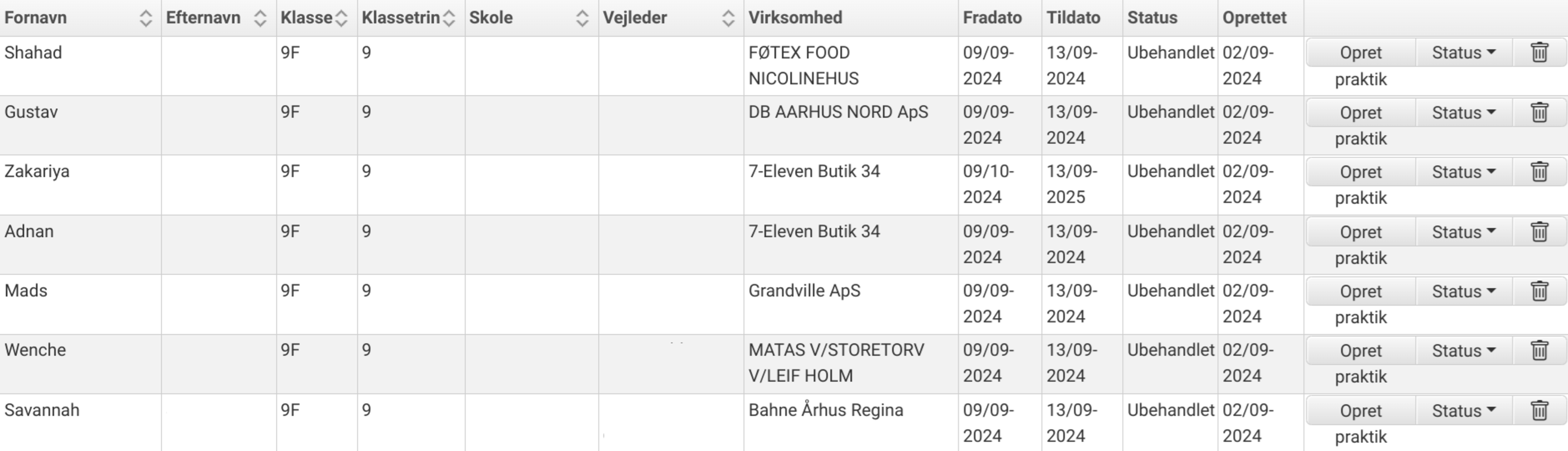Screen dimensions: 1568x451
Task: Click the trash icon for Adnan
Action: [1539, 232]
